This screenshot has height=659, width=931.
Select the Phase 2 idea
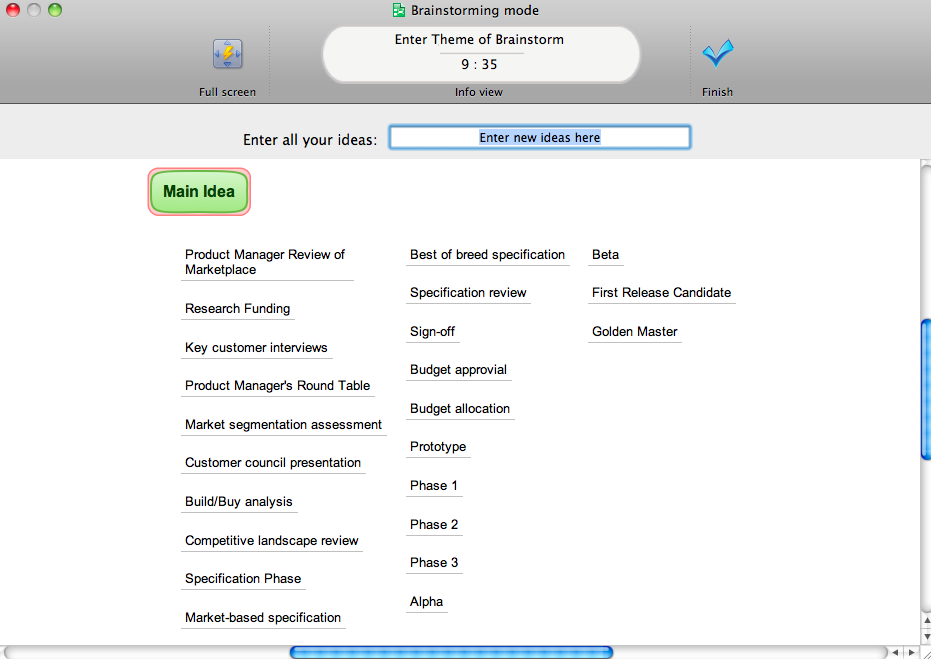(x=433, y=524)
